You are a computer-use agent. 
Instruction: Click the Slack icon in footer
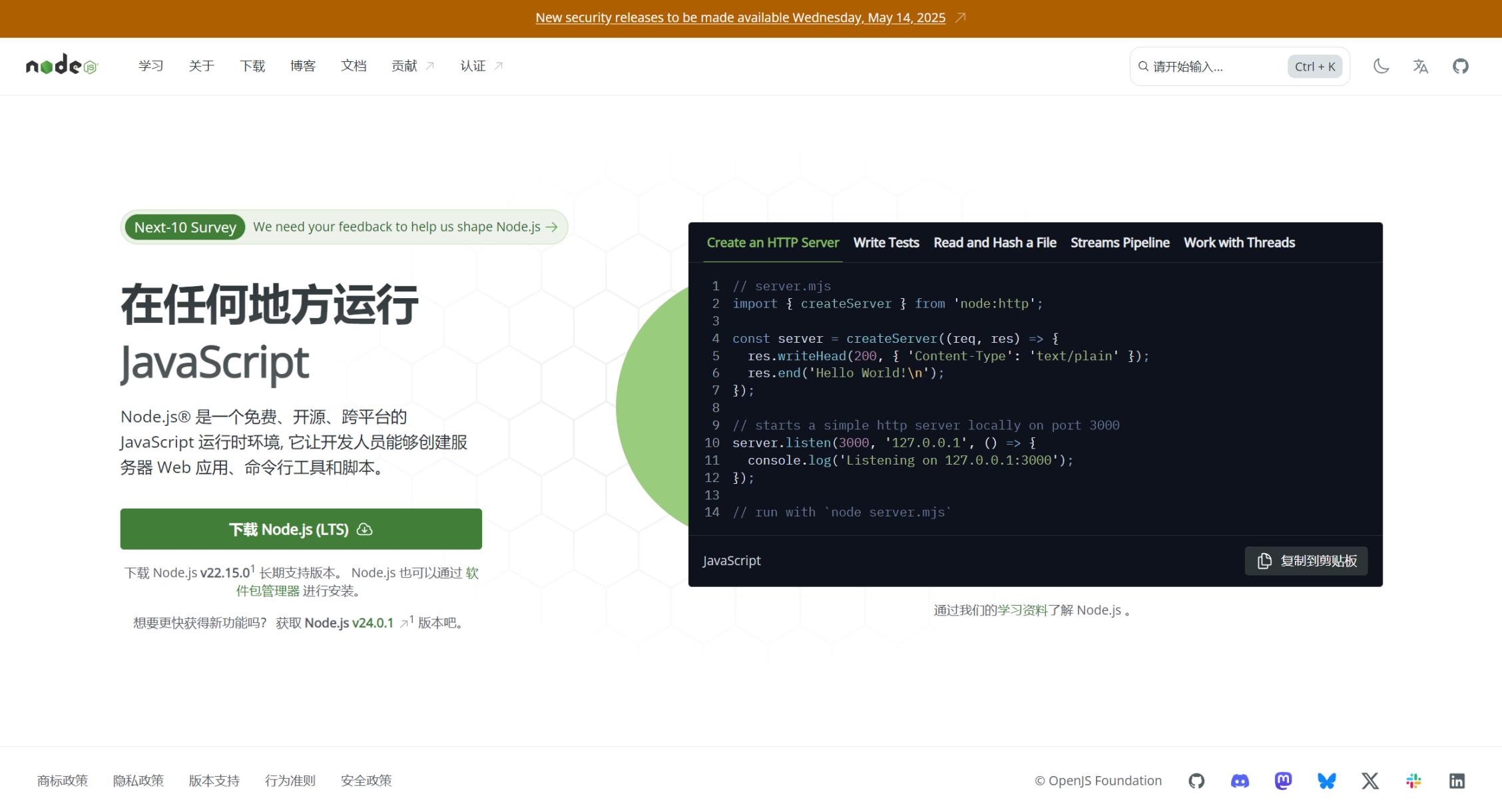pos(1413,781)
